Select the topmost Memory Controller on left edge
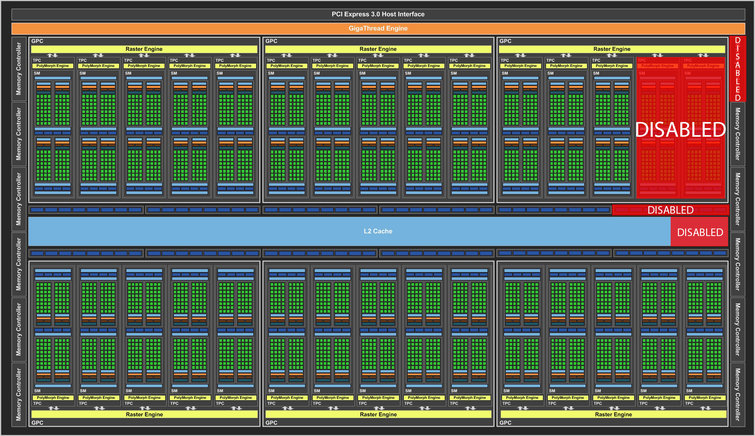This screenshot has height=436, width=755. coord(19,68)
